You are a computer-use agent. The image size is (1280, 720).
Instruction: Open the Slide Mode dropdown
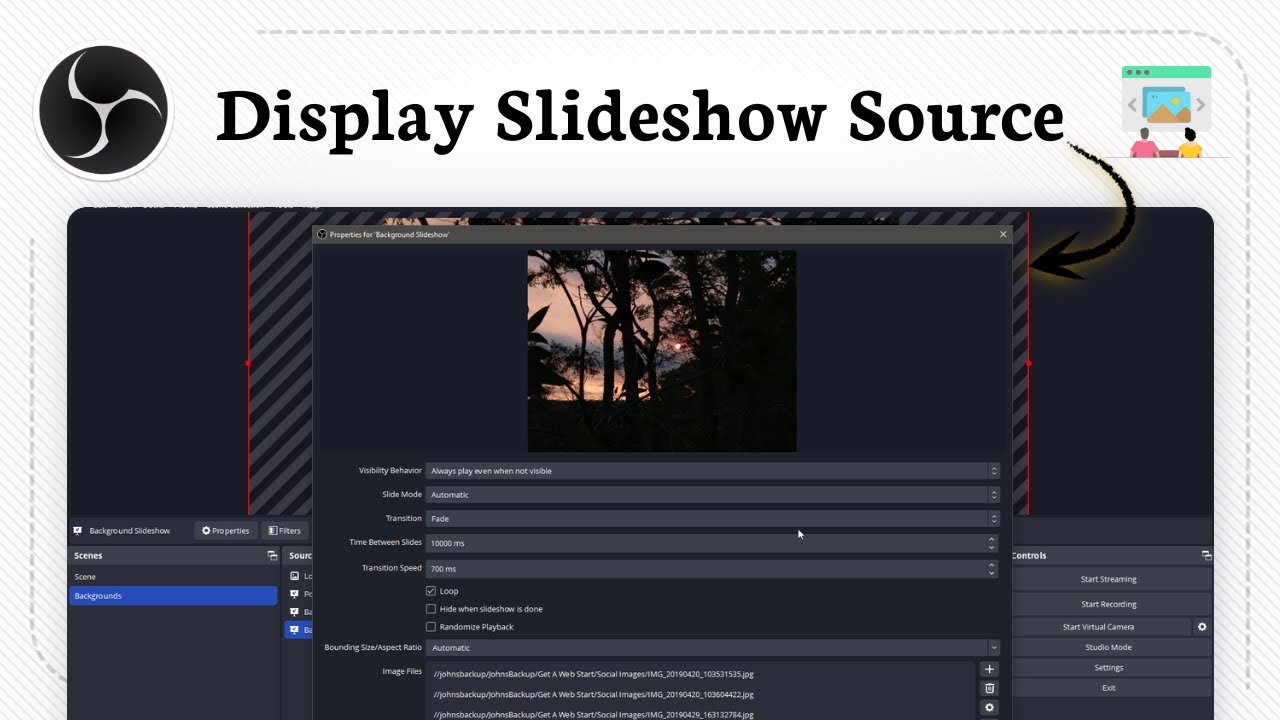point(712,495)
